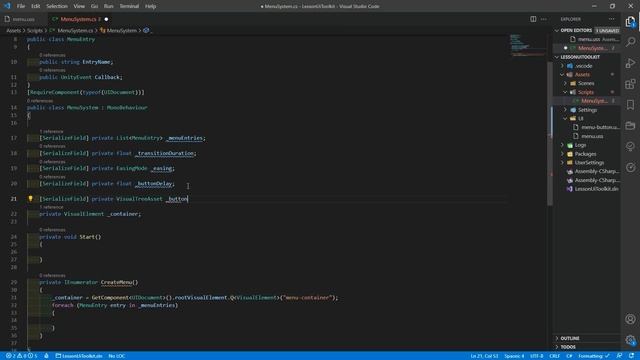The image size is (640, 360).
Task: Open Explorer panel ellipsis menu
Action: pos(611,19)
